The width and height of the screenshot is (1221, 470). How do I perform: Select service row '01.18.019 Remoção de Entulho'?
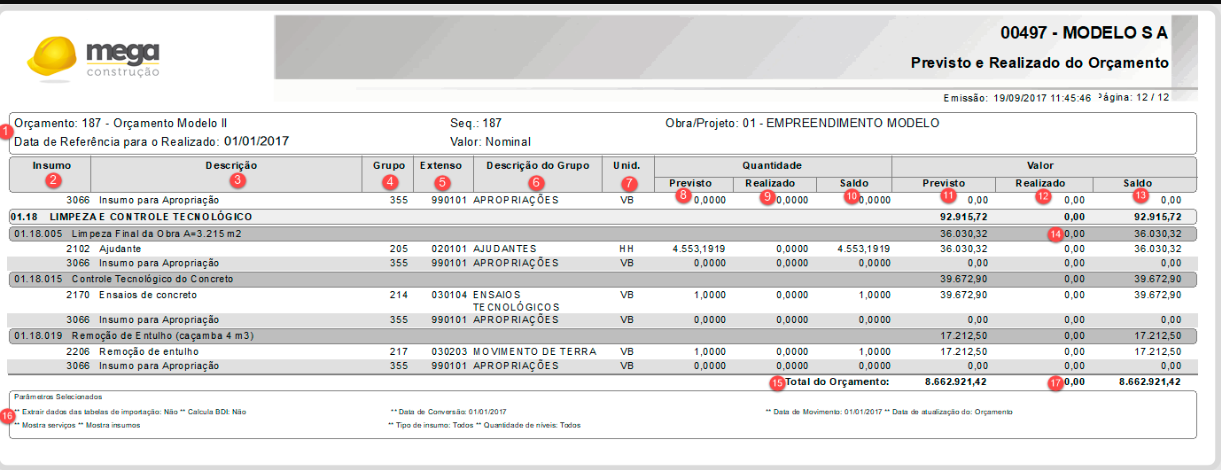(x=602, y=336)
